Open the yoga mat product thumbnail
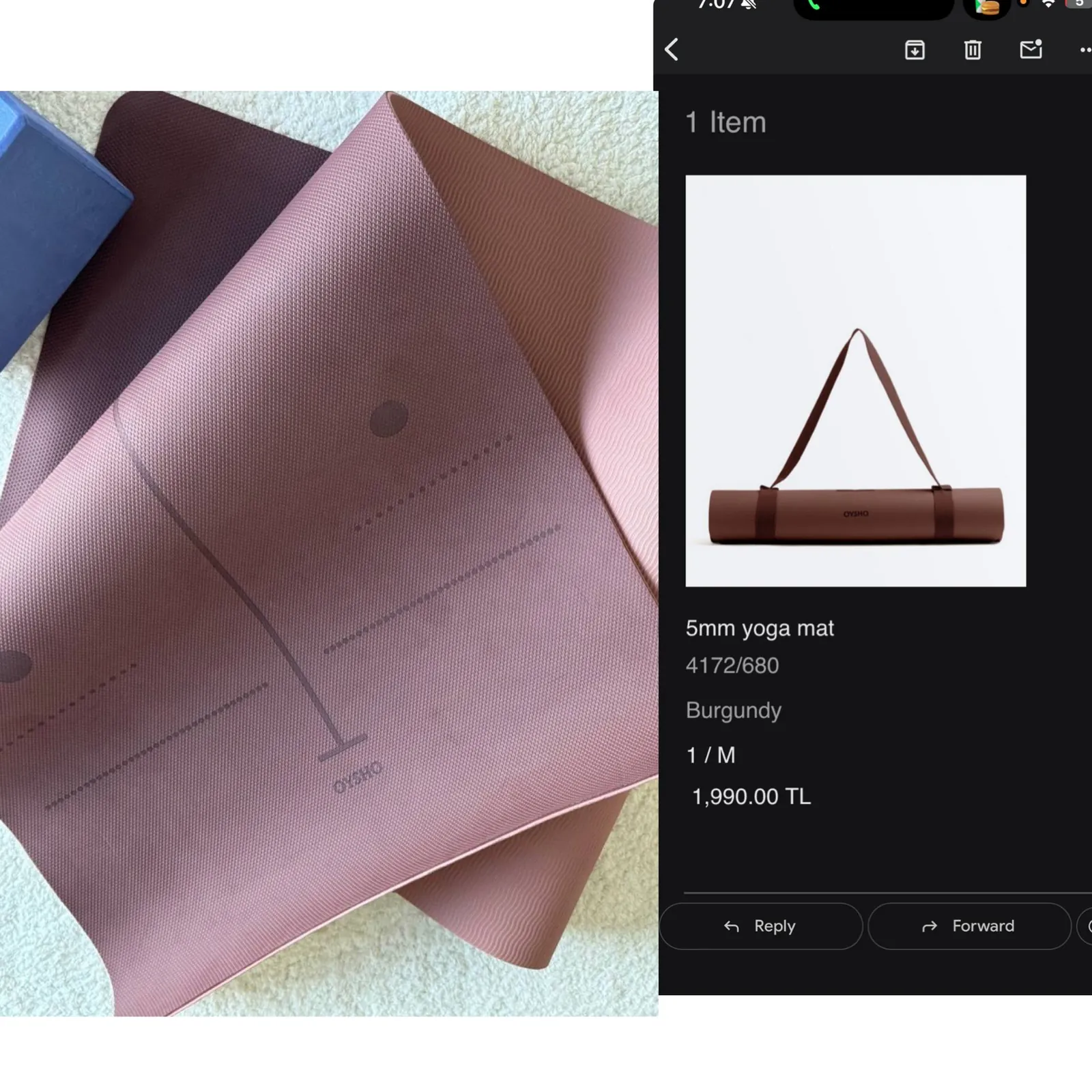 coord(855,381)
